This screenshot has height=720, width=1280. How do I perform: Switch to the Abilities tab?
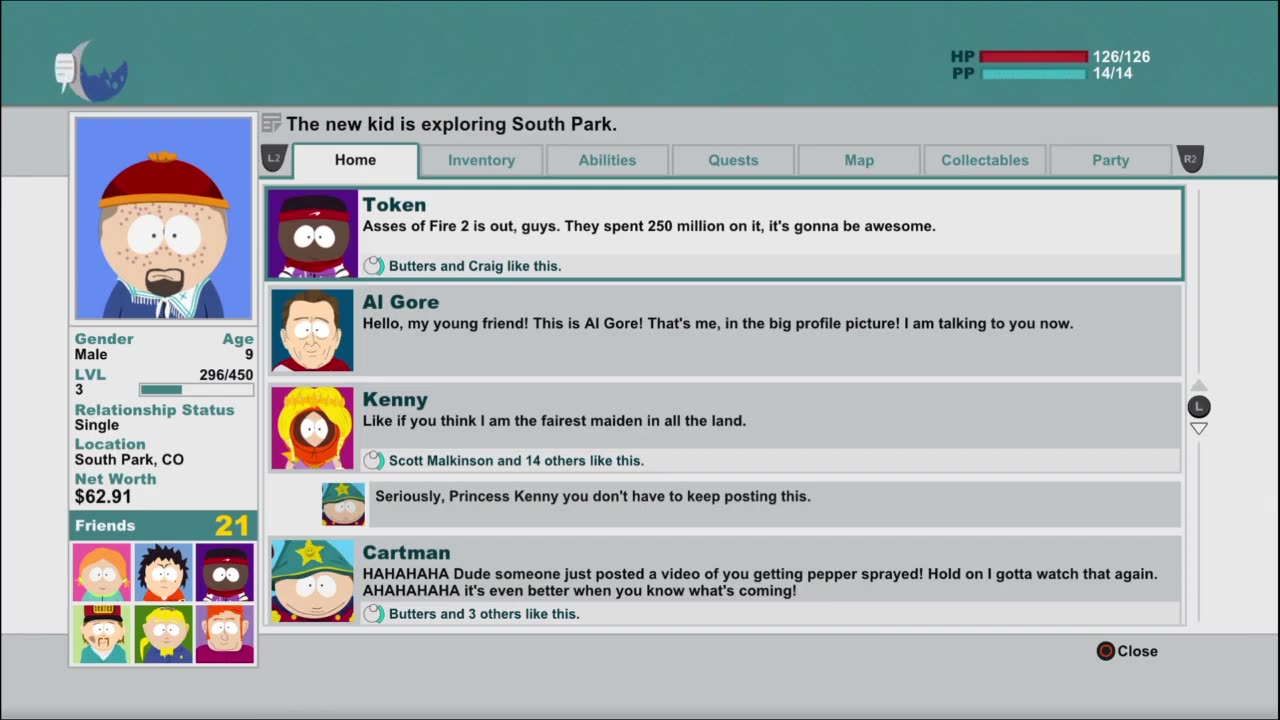coord(607,160)
